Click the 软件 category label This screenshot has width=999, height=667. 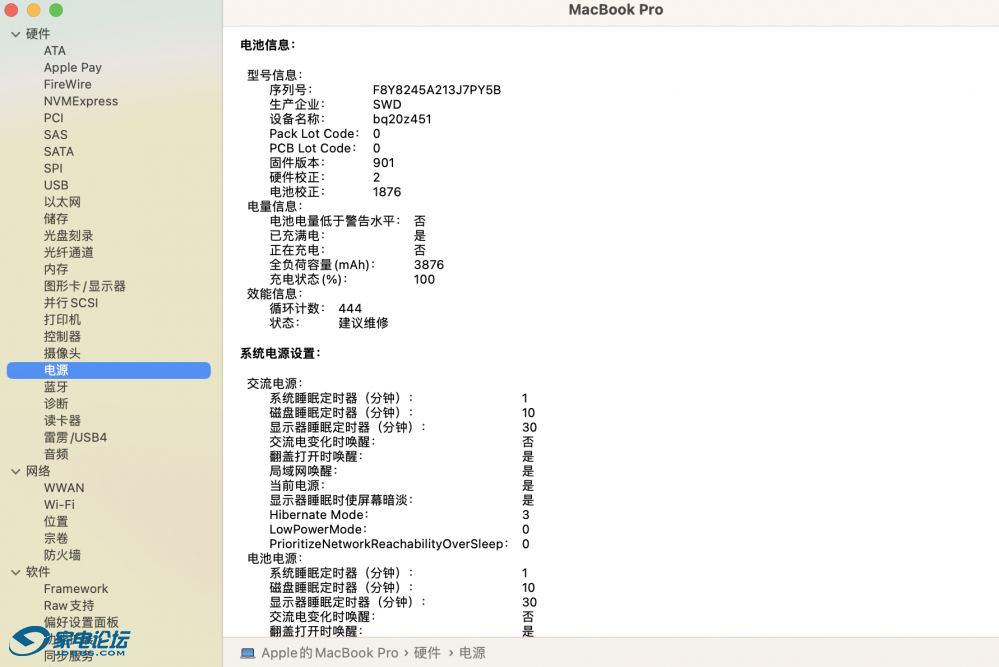coord(38,572)
